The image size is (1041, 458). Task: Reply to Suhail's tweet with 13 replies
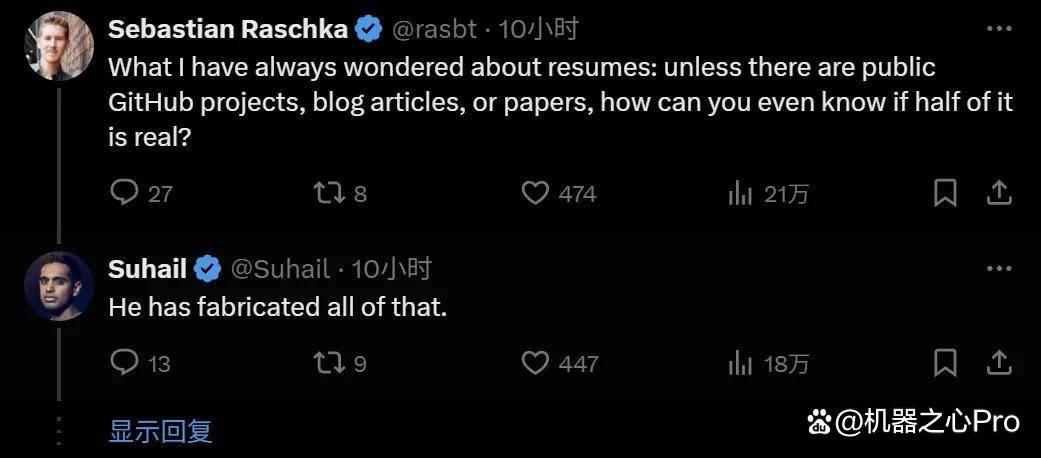pyautogui.click(x=123, y=363)
